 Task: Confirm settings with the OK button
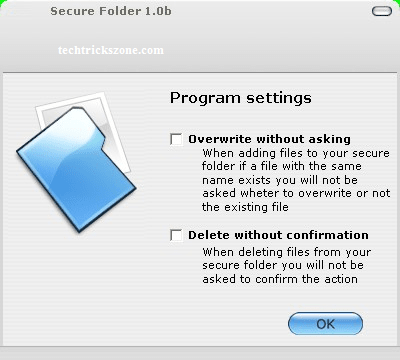(x=325, y=324)
